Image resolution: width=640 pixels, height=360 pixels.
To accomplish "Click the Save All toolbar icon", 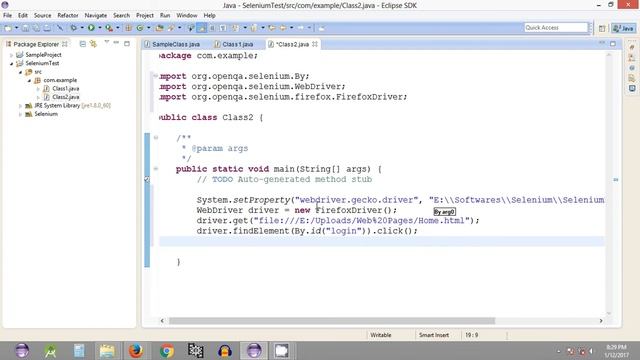I will pos(36,28).
